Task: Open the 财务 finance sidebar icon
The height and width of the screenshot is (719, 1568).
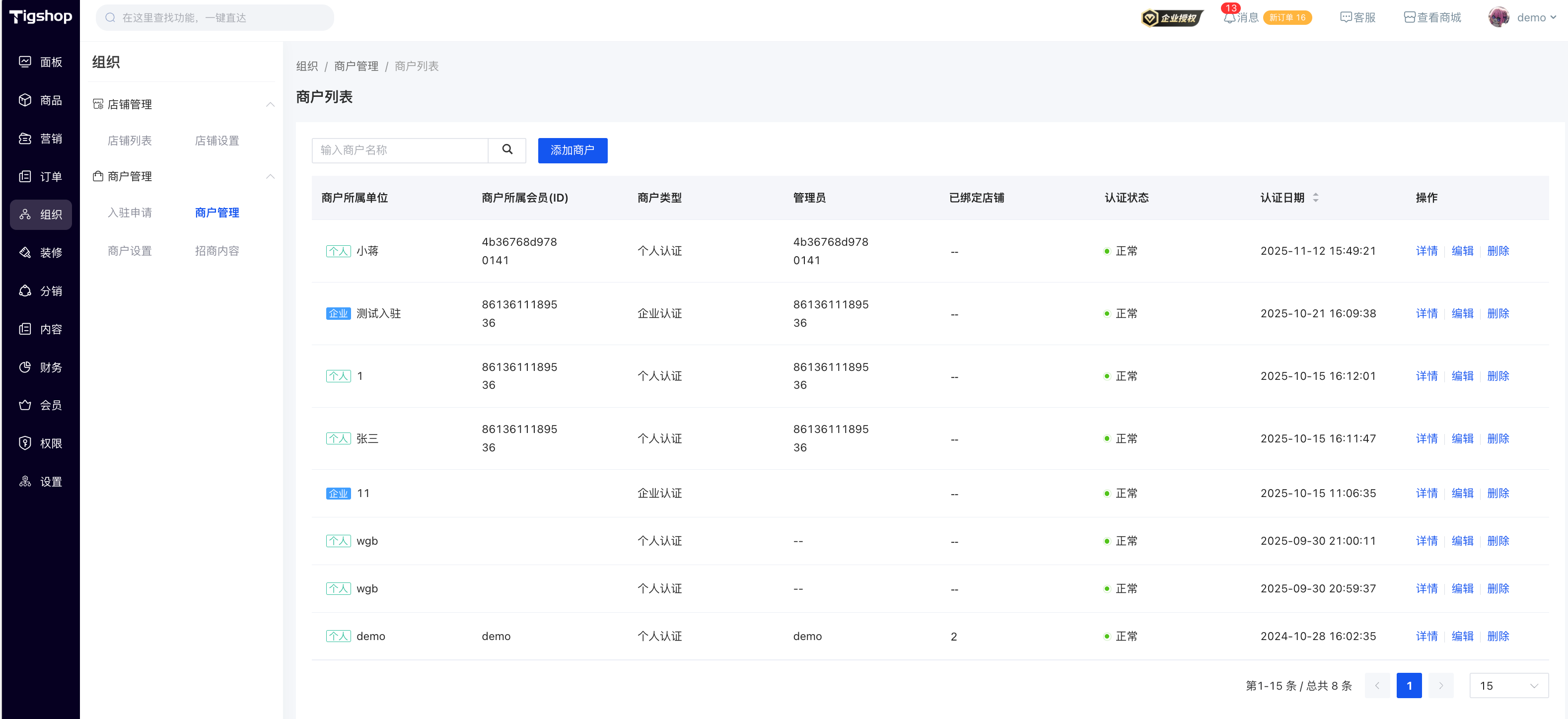Action: tap(25, 367)
